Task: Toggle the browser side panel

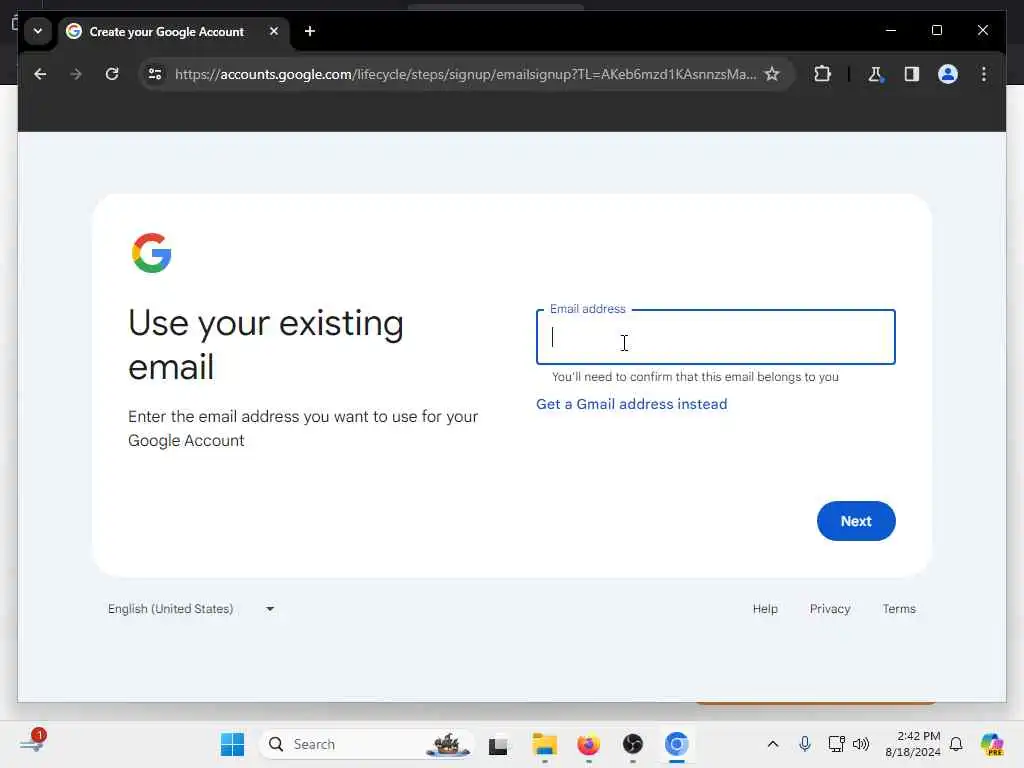Action: click(912, 74)
